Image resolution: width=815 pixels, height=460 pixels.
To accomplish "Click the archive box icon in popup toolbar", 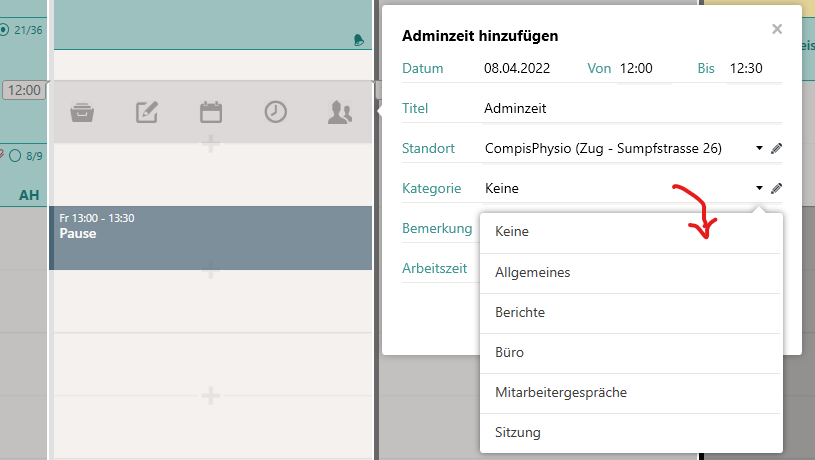I will click(82, 112).
